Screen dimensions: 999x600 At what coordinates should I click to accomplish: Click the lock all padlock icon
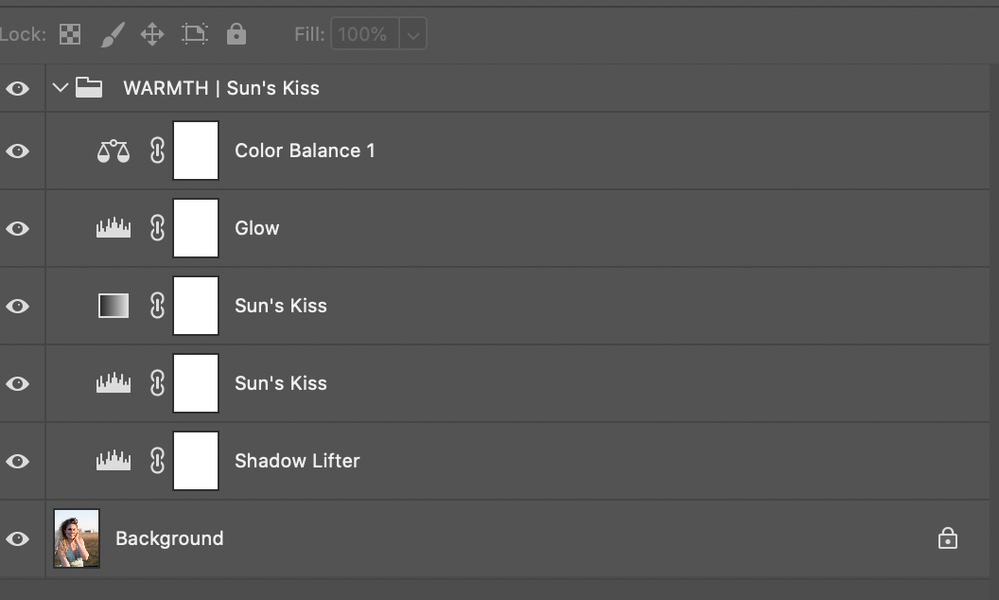point(236,35)
